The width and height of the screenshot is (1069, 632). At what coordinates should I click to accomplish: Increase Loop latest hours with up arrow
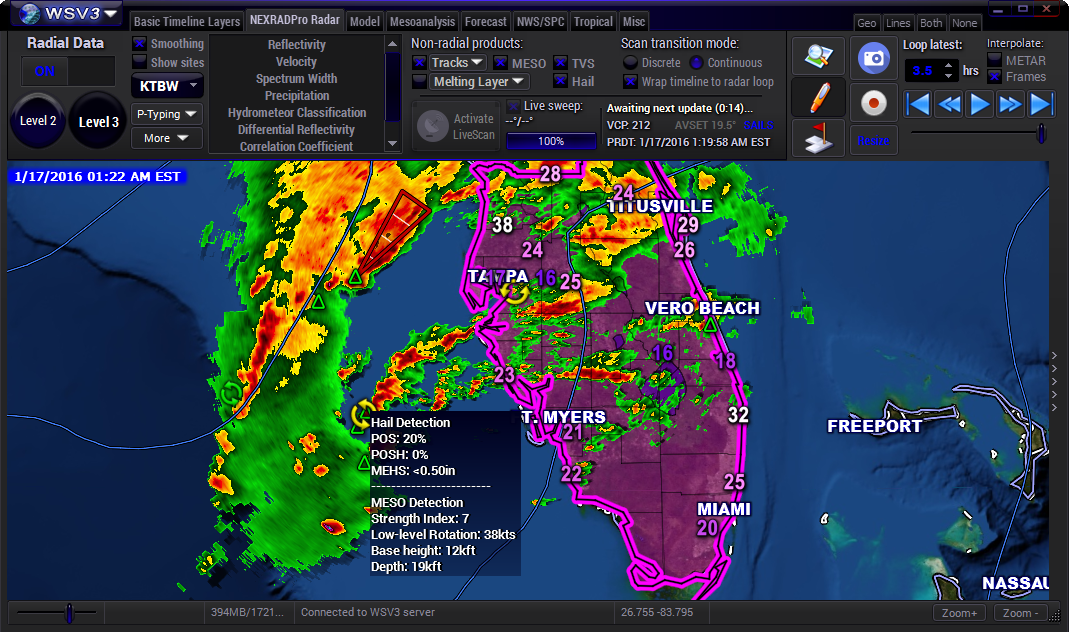click(948, 65)
